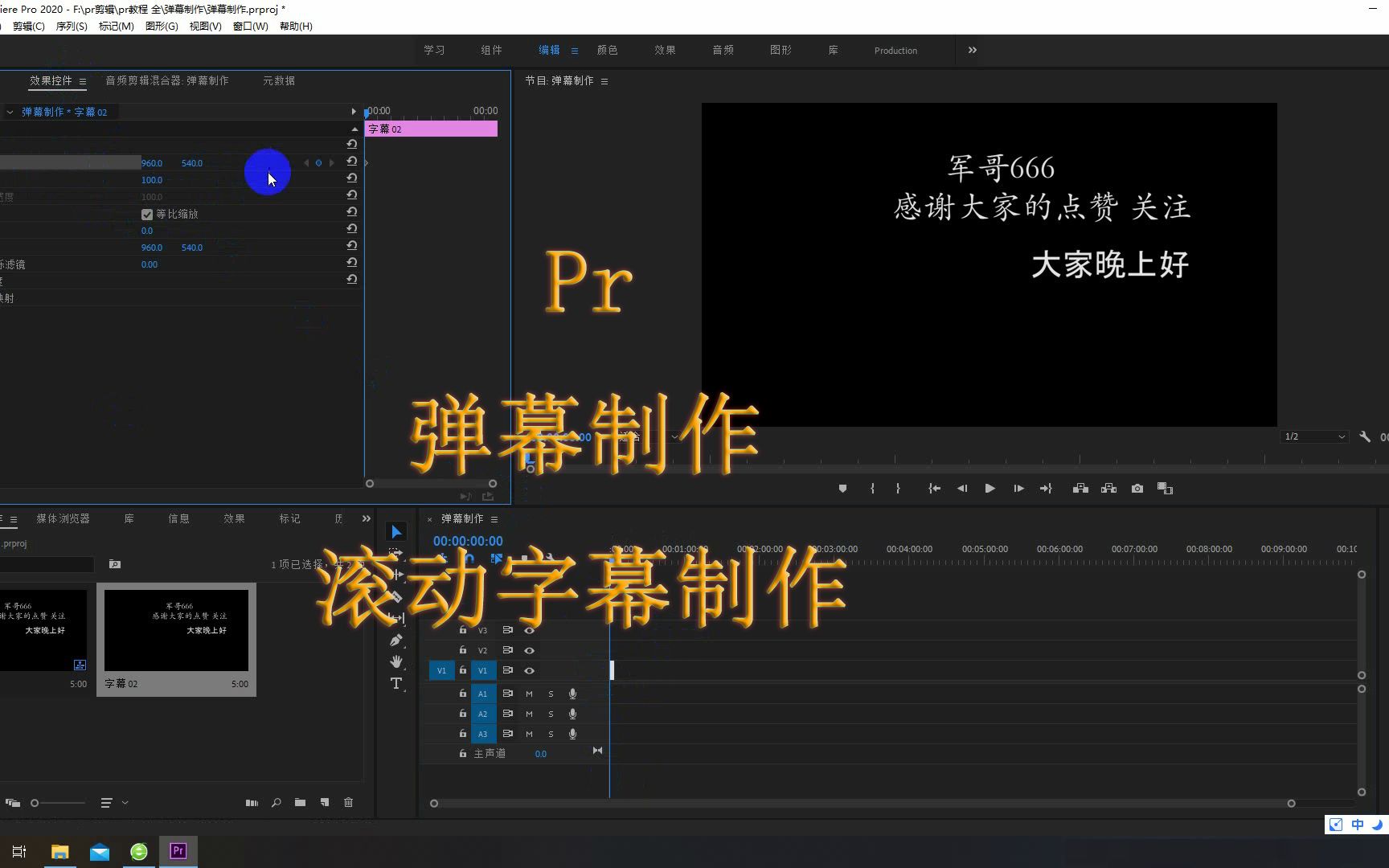Open 弹幕制作 timeline panel menu
Viewport: 1389px width, 868px height.
click(494, 519)
